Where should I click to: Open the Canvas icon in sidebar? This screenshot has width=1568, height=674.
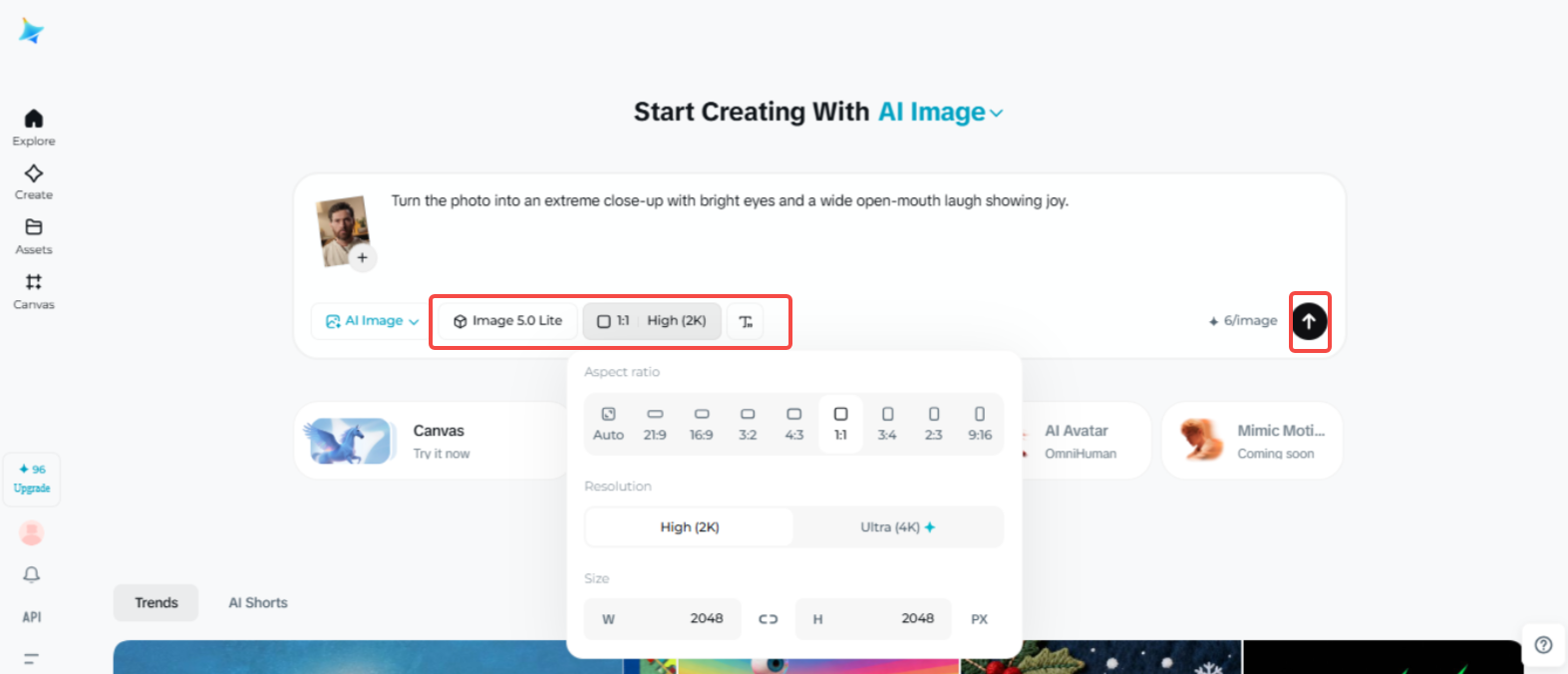[33, 283]
